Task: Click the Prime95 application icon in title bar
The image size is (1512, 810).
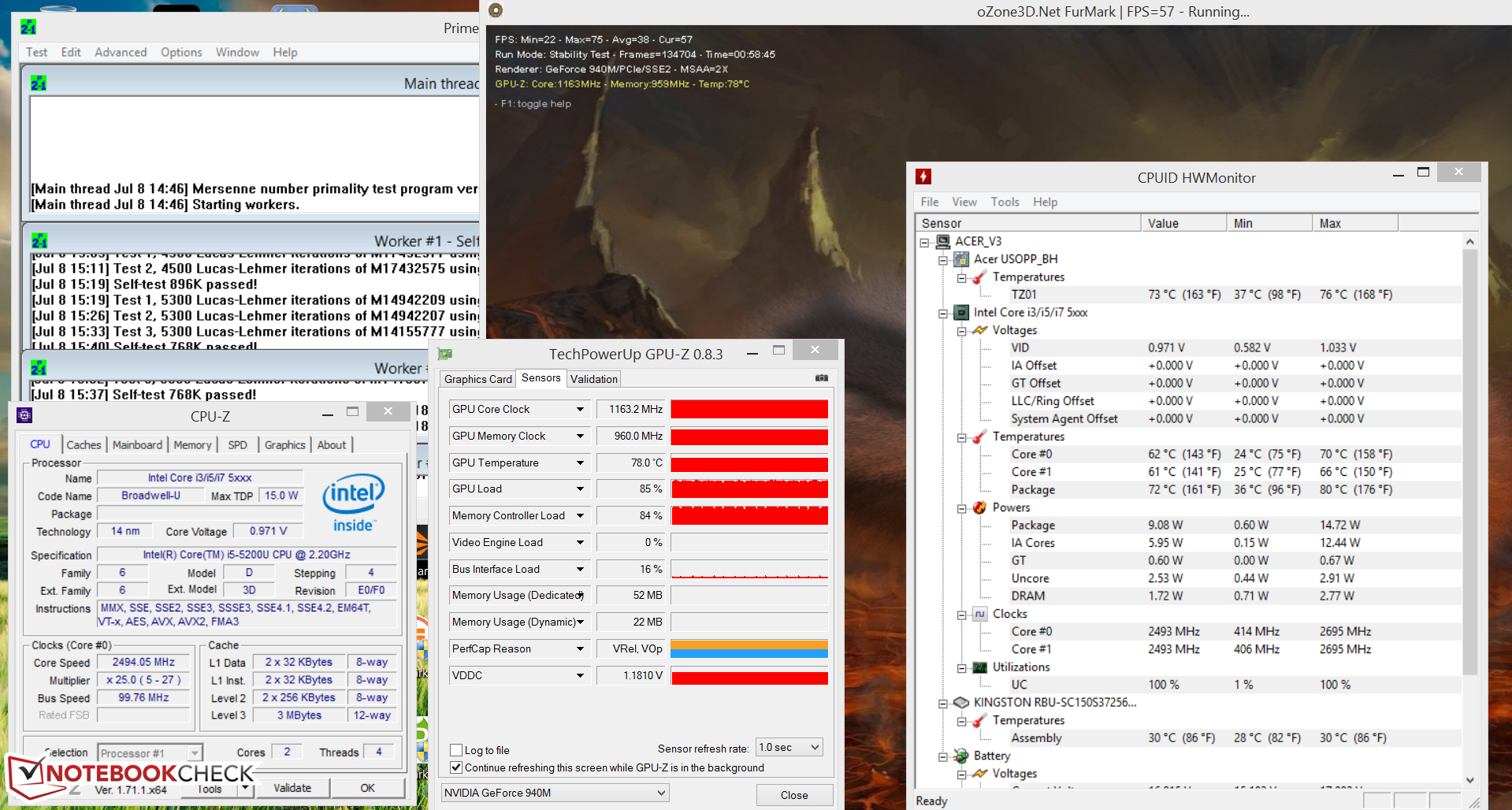Action: (x=28, y=28)
